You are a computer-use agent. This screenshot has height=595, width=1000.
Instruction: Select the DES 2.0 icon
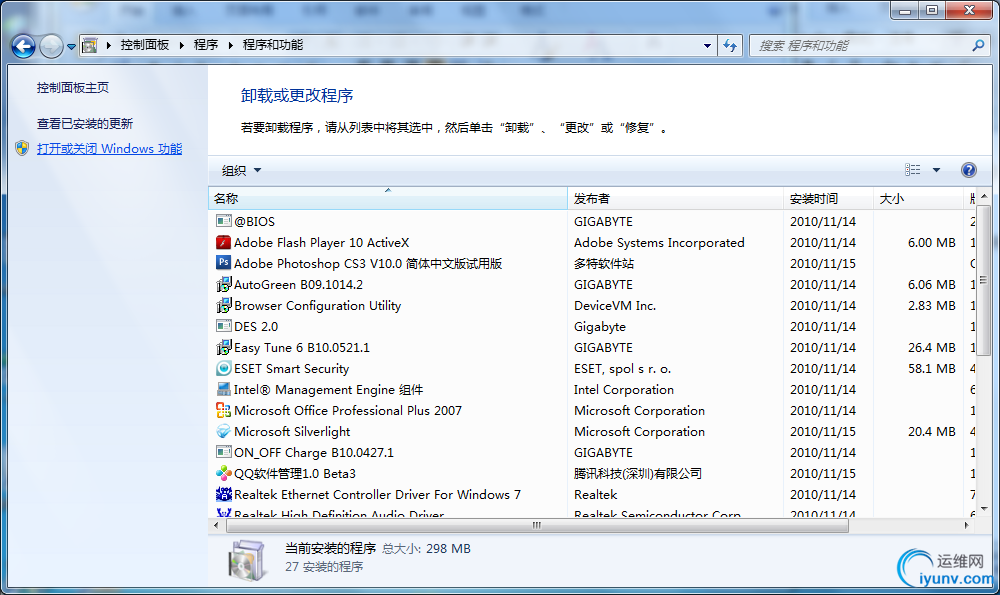point(224,327)
